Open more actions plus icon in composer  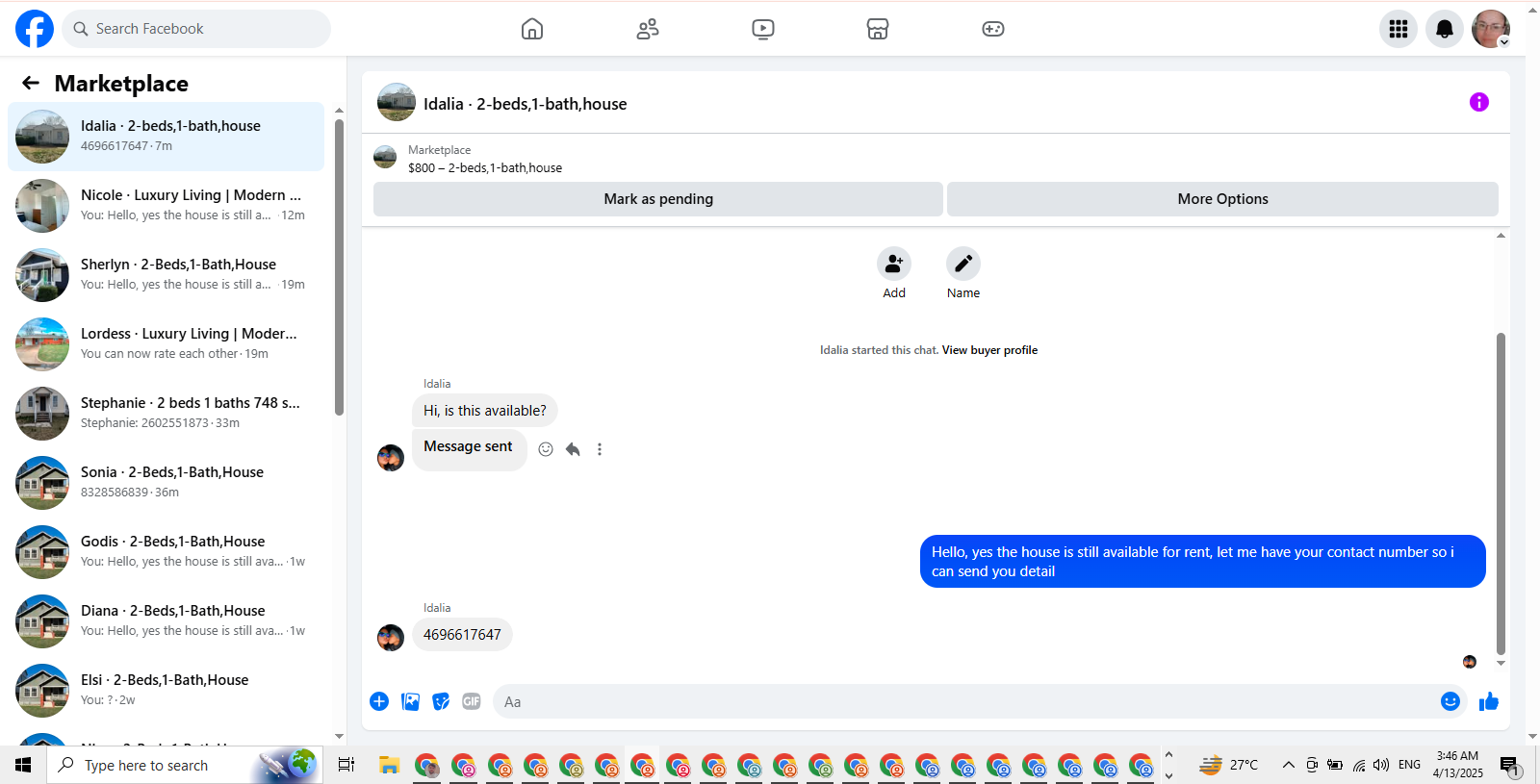coord(379,701)
